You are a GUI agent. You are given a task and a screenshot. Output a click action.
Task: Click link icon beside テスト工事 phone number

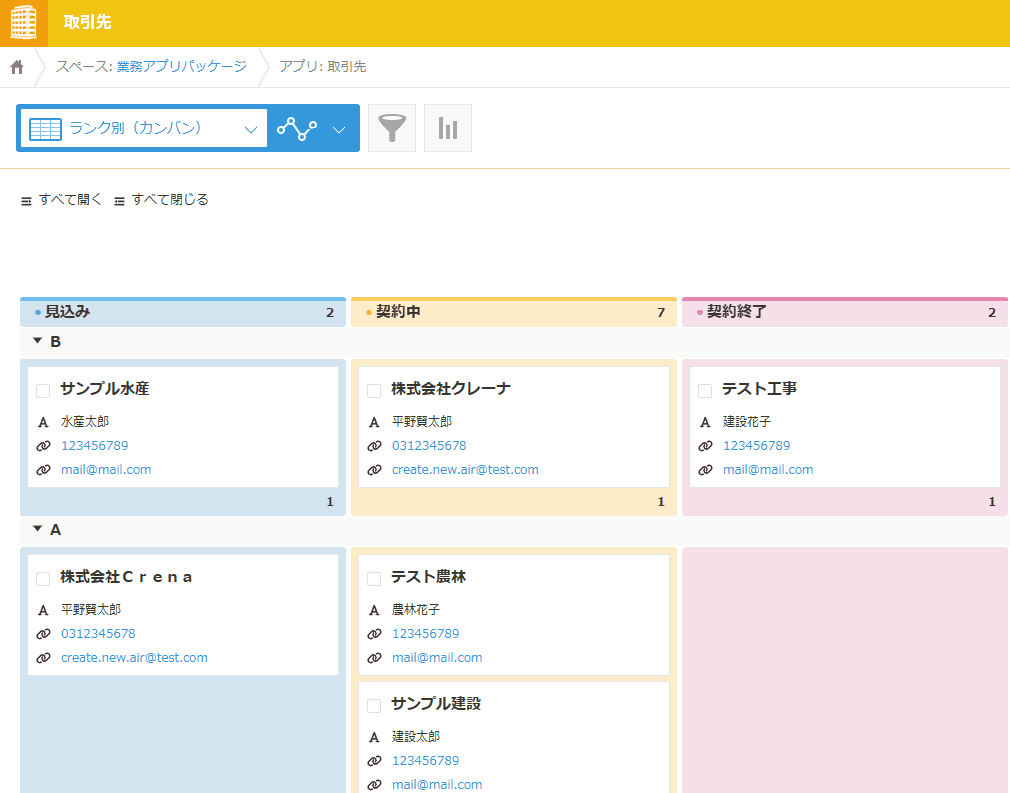[x=705, y=446]
